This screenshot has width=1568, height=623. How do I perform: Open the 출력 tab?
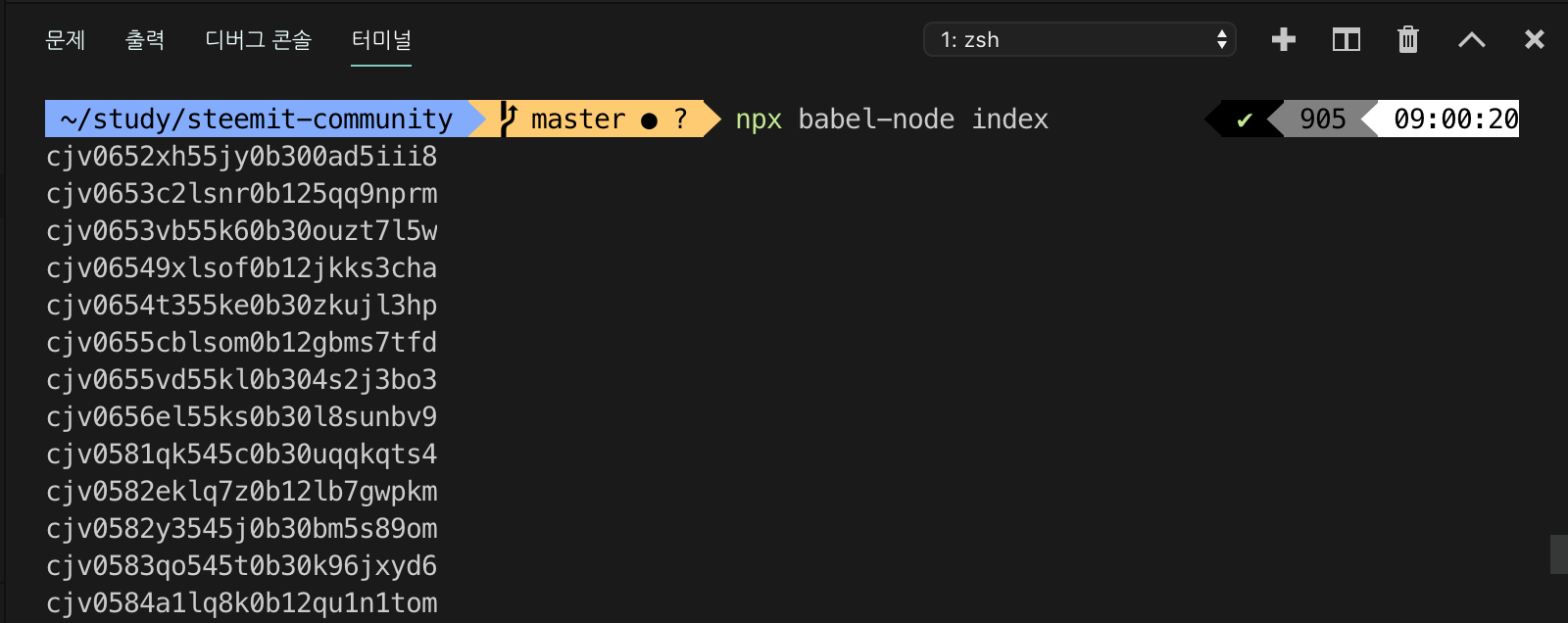145,40
